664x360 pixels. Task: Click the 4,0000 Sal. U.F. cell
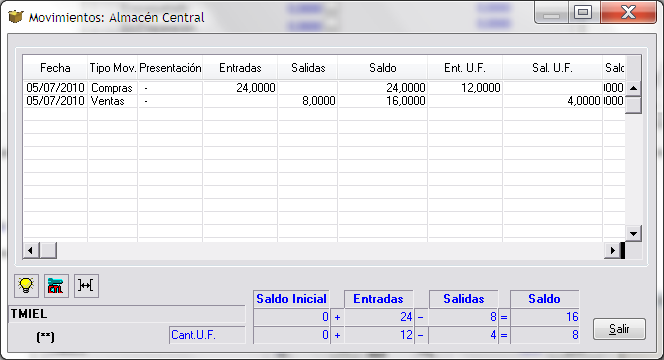pos(552,101)
